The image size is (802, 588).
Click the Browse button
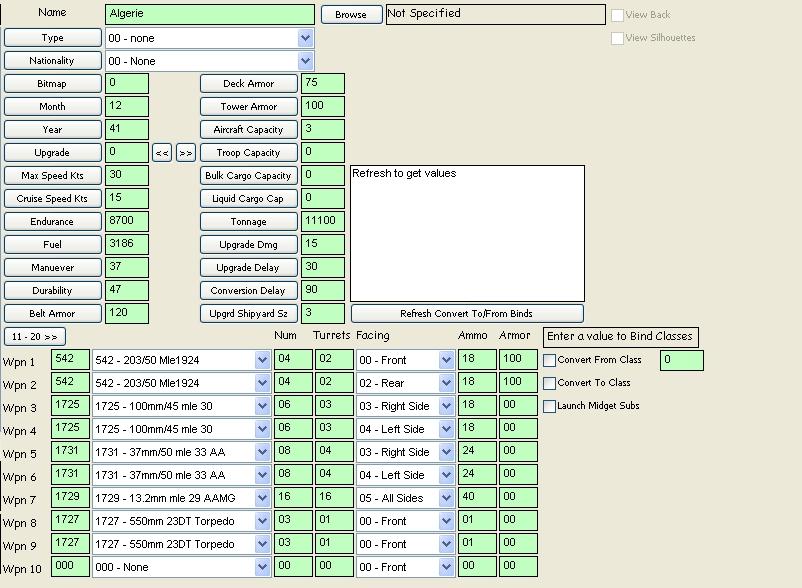351,14
